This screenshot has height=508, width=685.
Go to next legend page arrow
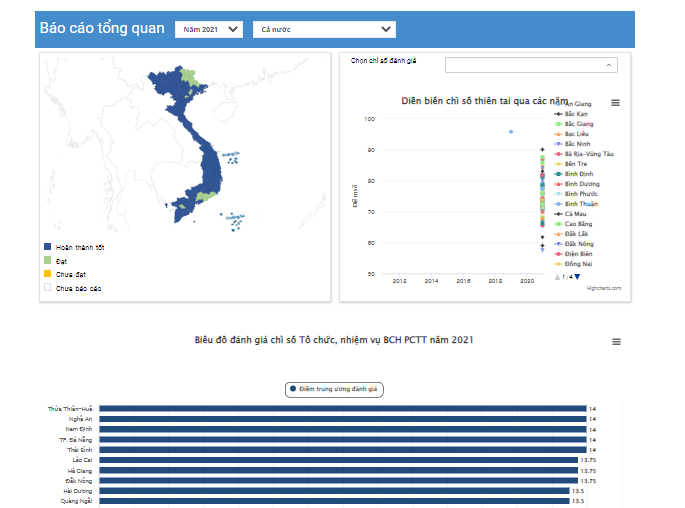577,276
